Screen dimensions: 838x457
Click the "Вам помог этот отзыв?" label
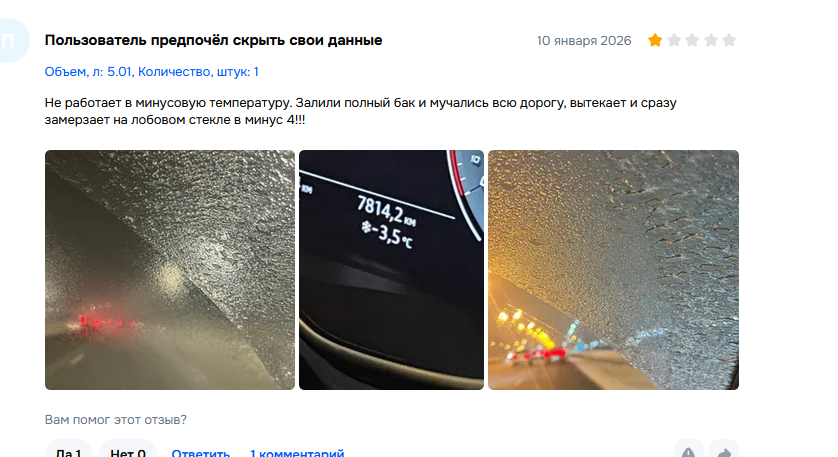[x=115, y=420]
